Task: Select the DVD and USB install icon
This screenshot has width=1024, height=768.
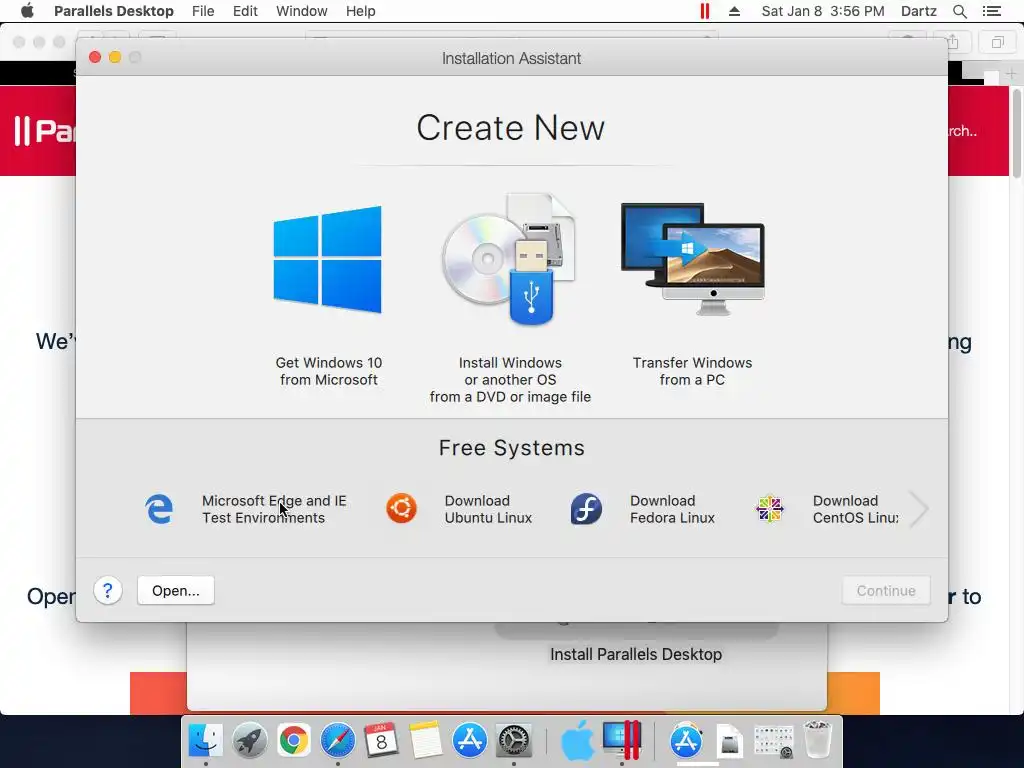Action: coord(509,259)
